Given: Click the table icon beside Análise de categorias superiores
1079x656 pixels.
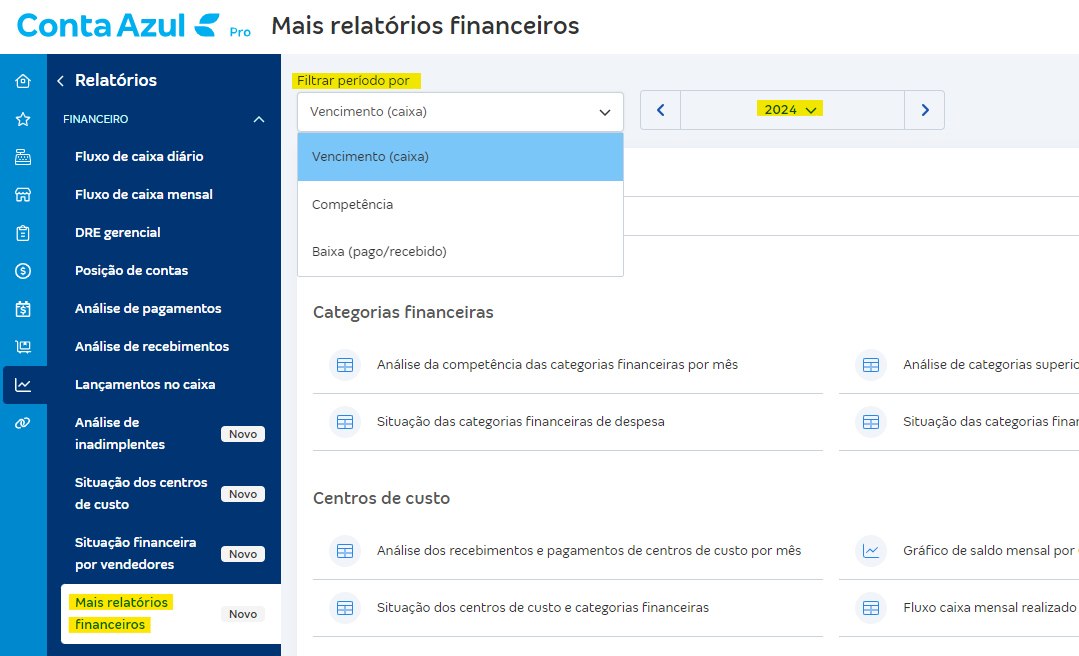Looking at the screenshot, I should 870,365.
